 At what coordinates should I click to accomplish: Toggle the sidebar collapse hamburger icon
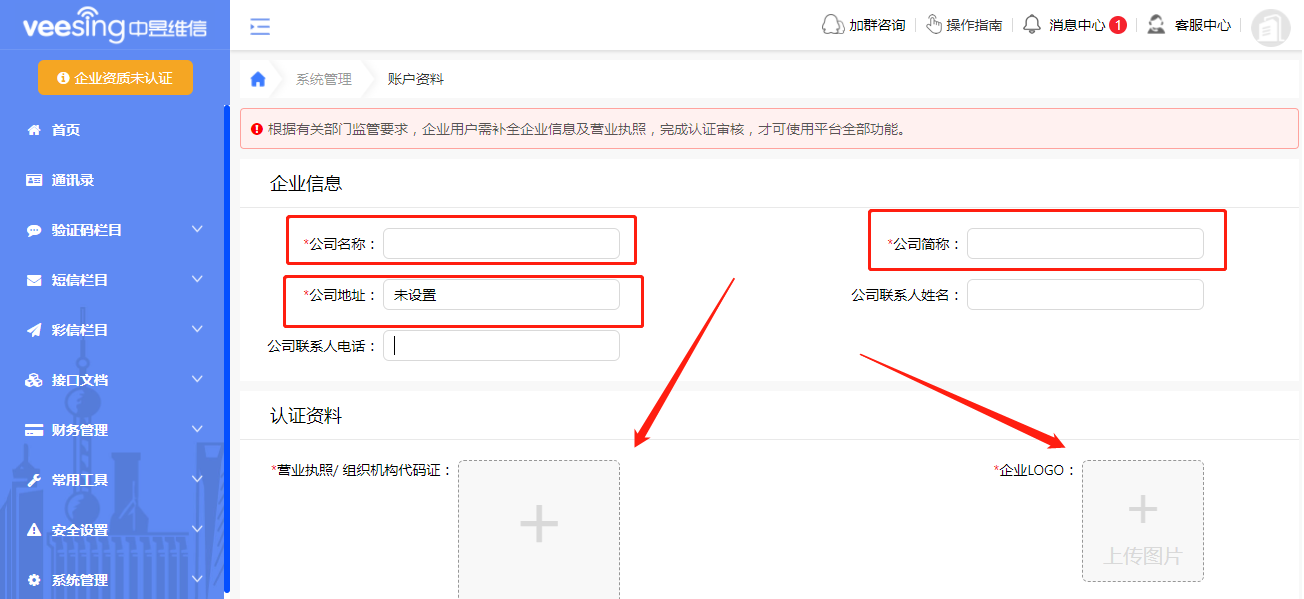click(x=260, y=26)
